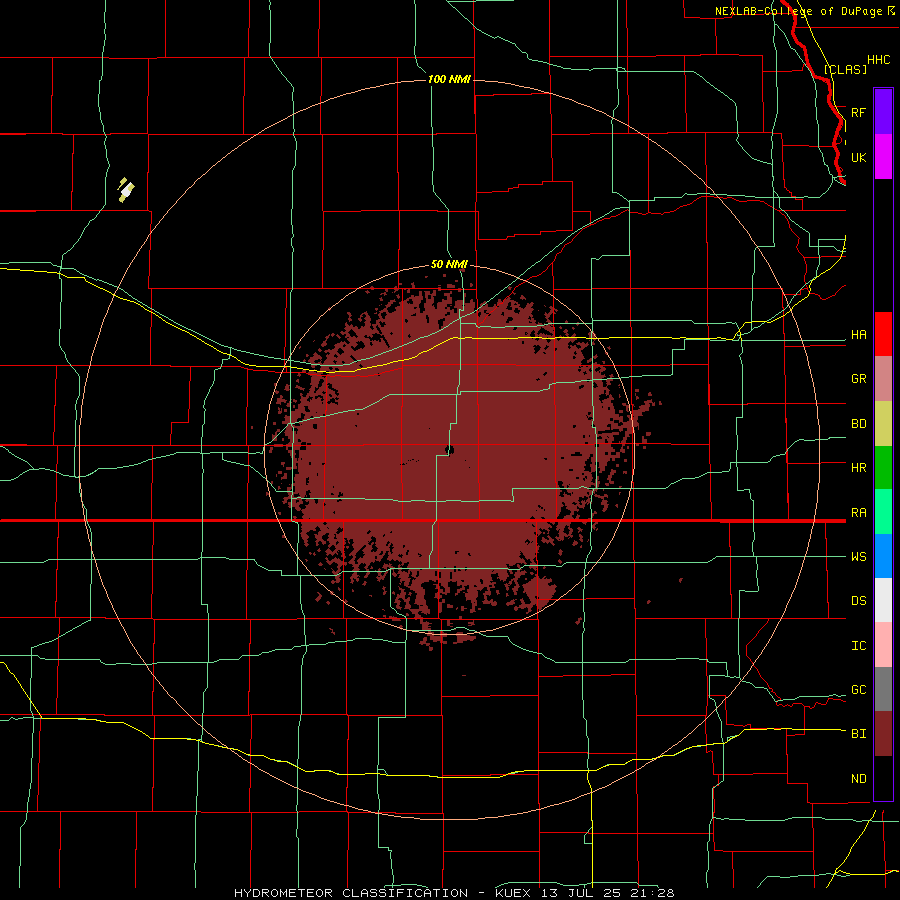Image resolution: width=900 pixels, height=900 pixels.
Task: Click the 100 NMI range ring label
Action: pos(449,79)
